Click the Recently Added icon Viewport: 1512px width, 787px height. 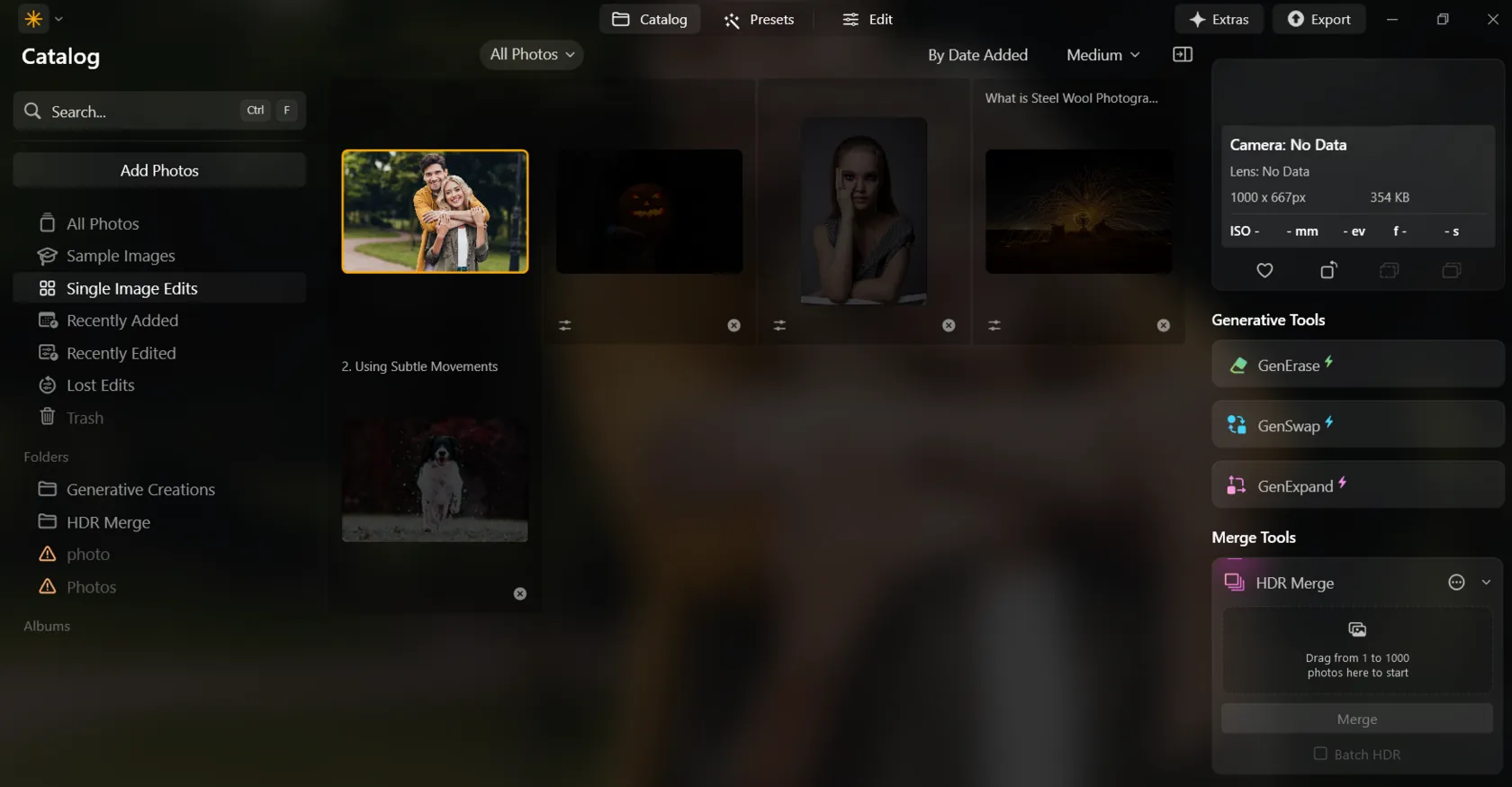coord(48,321)
